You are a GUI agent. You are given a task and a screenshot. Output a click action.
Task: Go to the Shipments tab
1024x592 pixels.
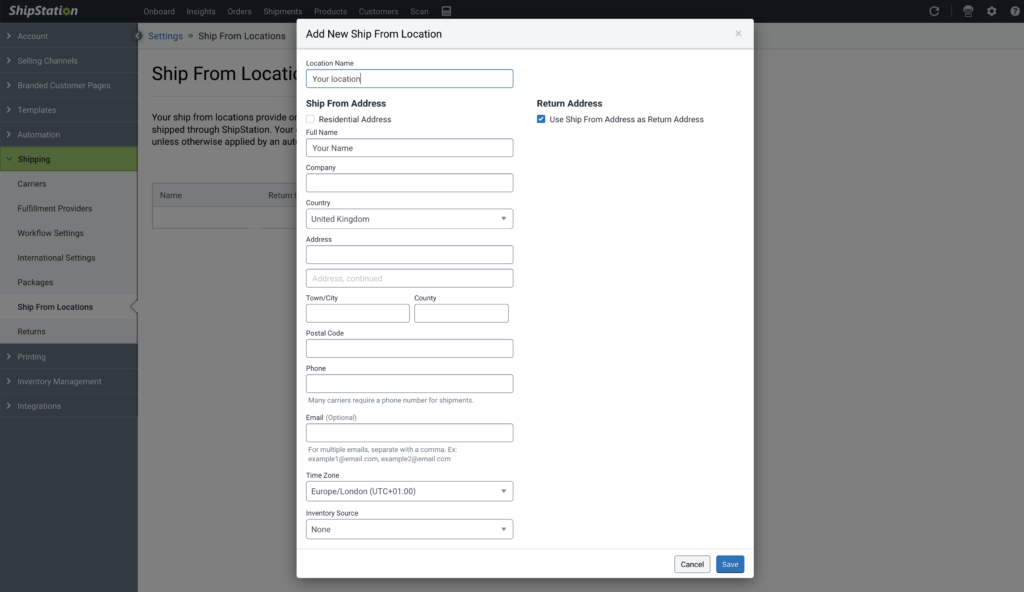(x=283, y=12)
